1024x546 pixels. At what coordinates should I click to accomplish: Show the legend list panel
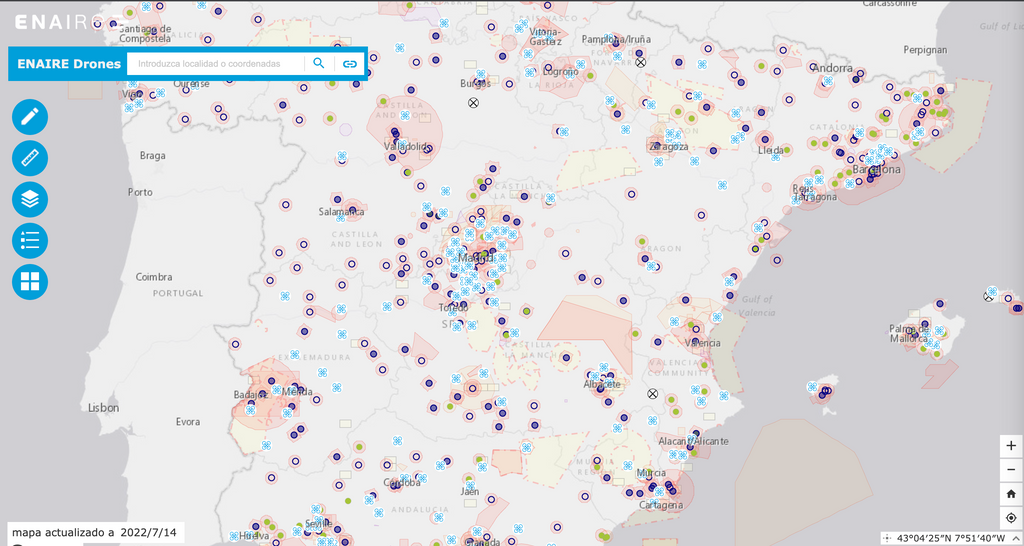tap(30, 241)
